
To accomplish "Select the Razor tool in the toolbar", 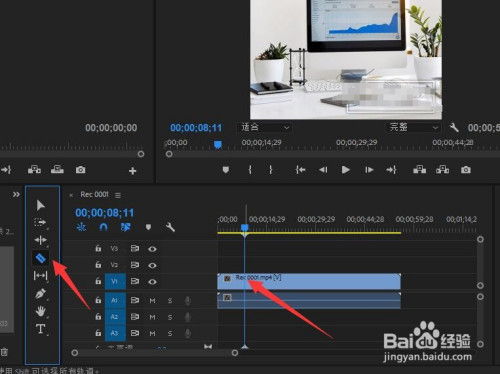I will click(41, 258).
